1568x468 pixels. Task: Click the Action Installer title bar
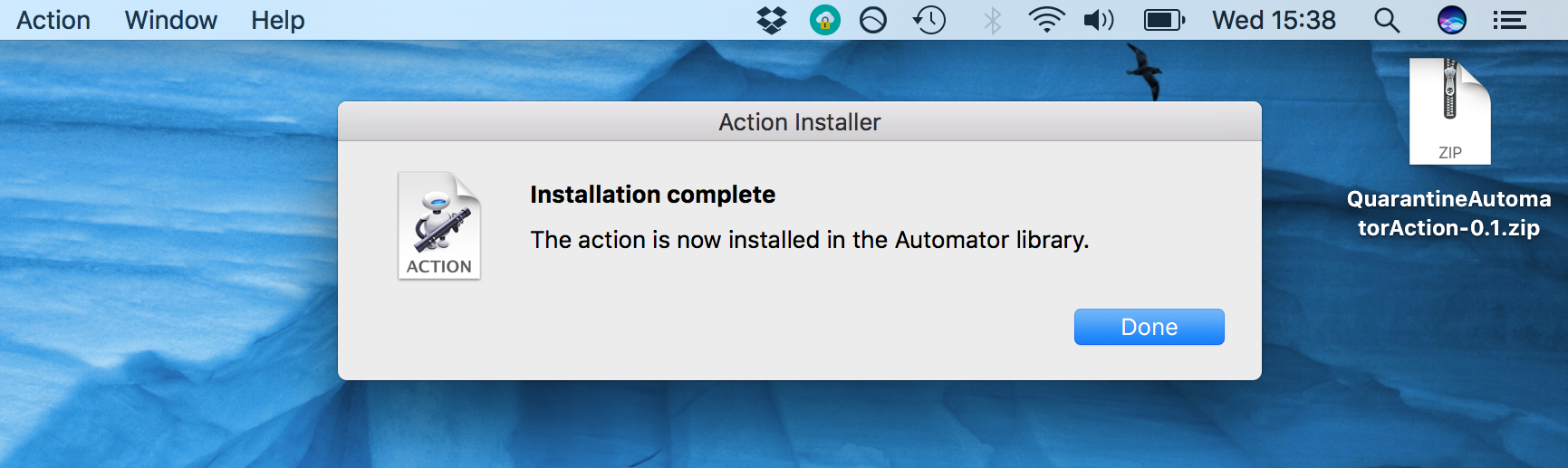point(799,121)
